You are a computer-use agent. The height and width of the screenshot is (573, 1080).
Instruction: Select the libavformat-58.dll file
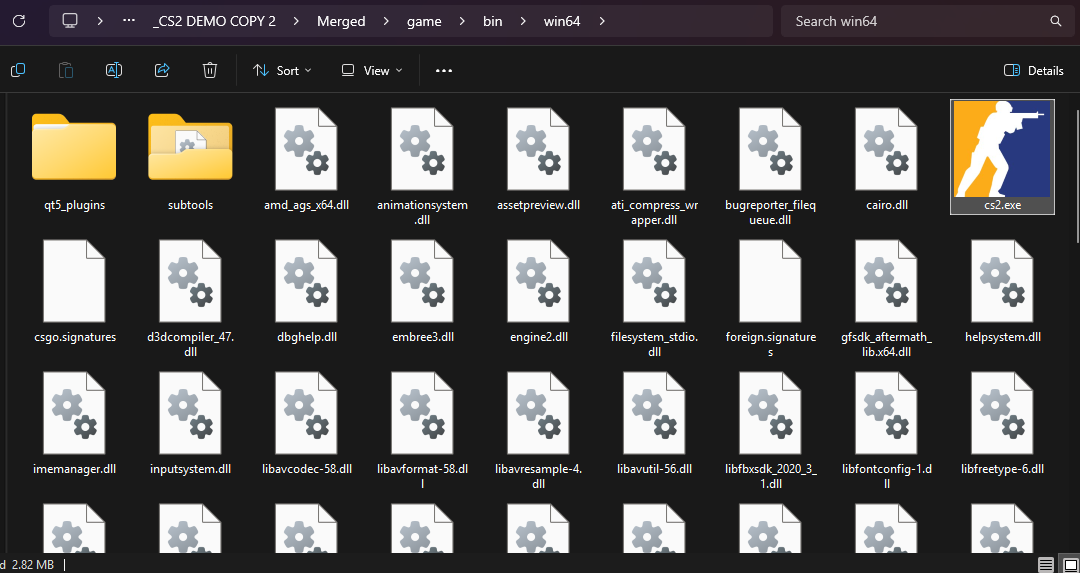point(422,432)
